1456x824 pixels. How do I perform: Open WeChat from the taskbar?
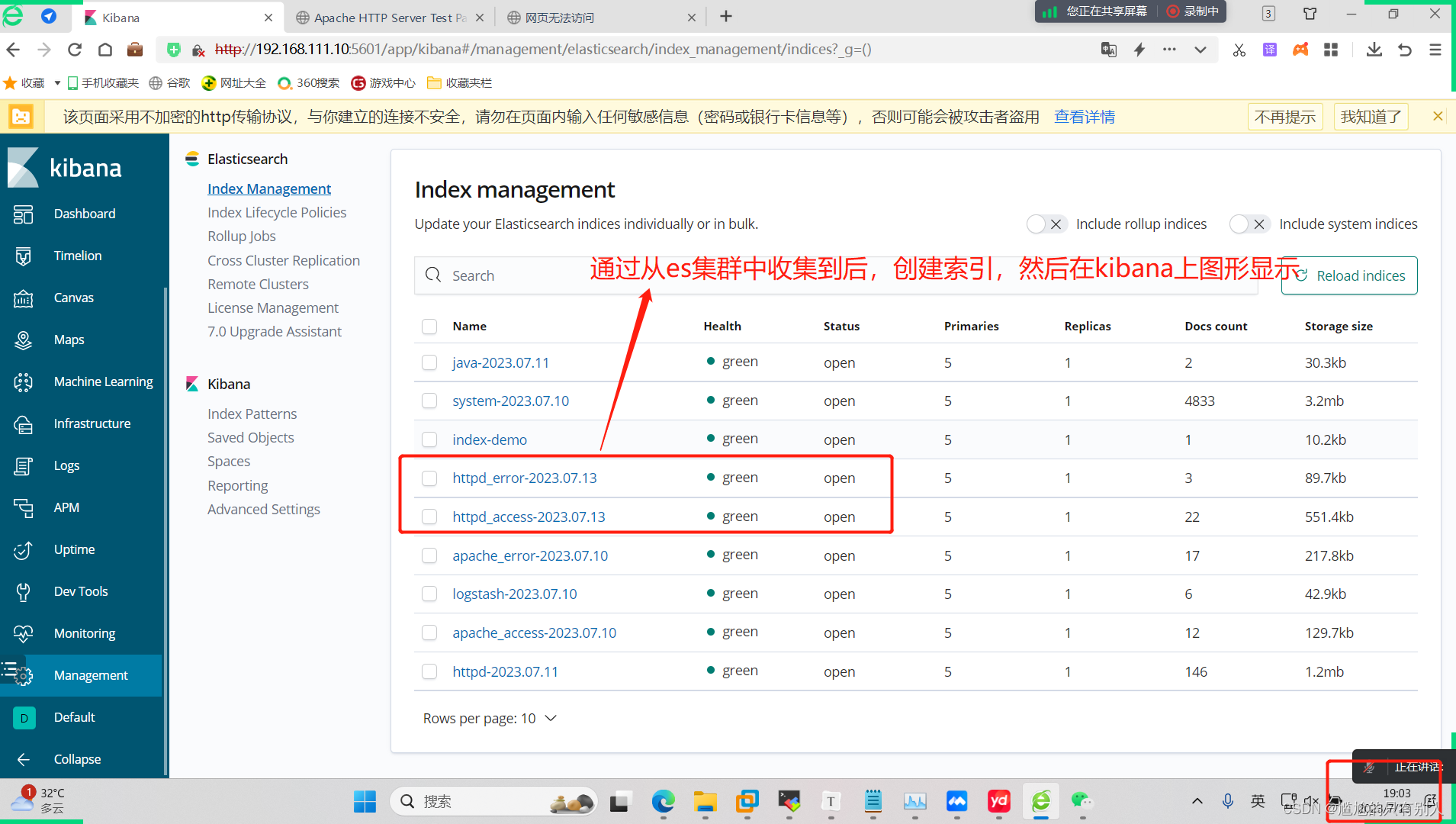click(1082, 801)
